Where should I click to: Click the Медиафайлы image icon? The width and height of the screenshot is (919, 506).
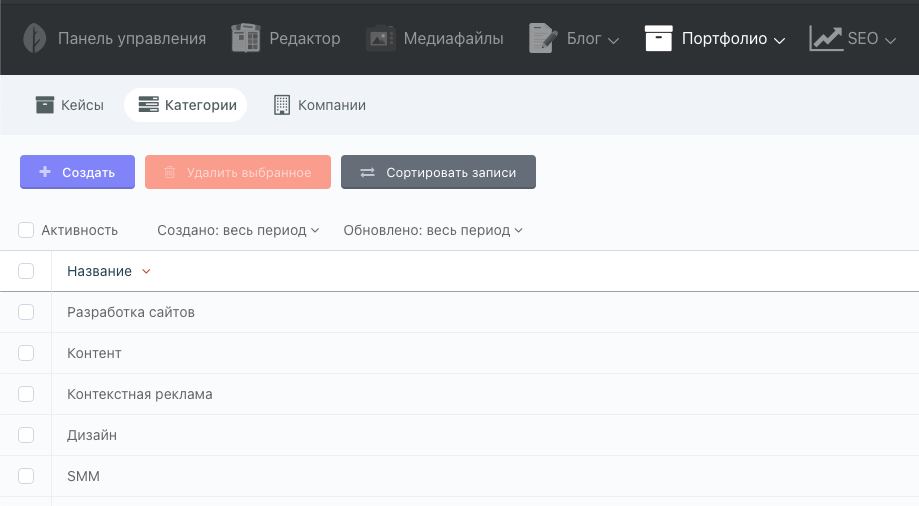coord(380,39)
